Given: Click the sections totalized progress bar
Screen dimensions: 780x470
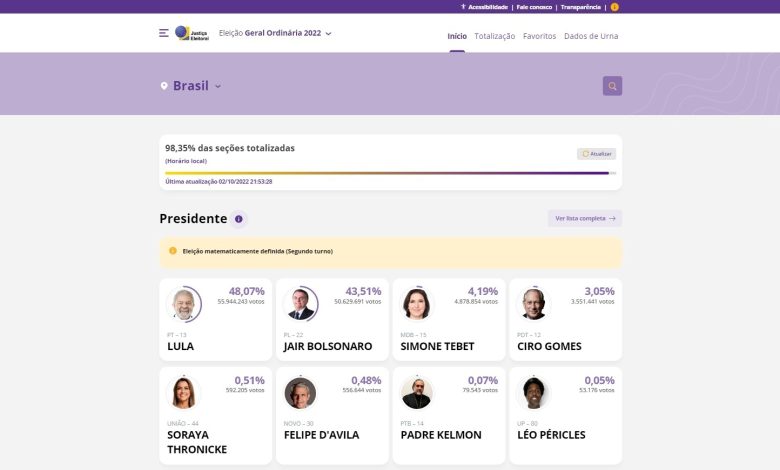Looking at the screenshot, I should 390,173.
